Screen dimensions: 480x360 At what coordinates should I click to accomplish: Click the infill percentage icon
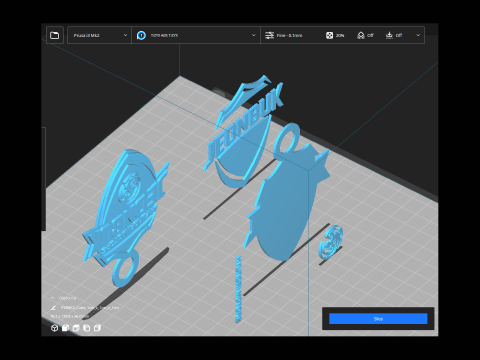pos(329,35)
